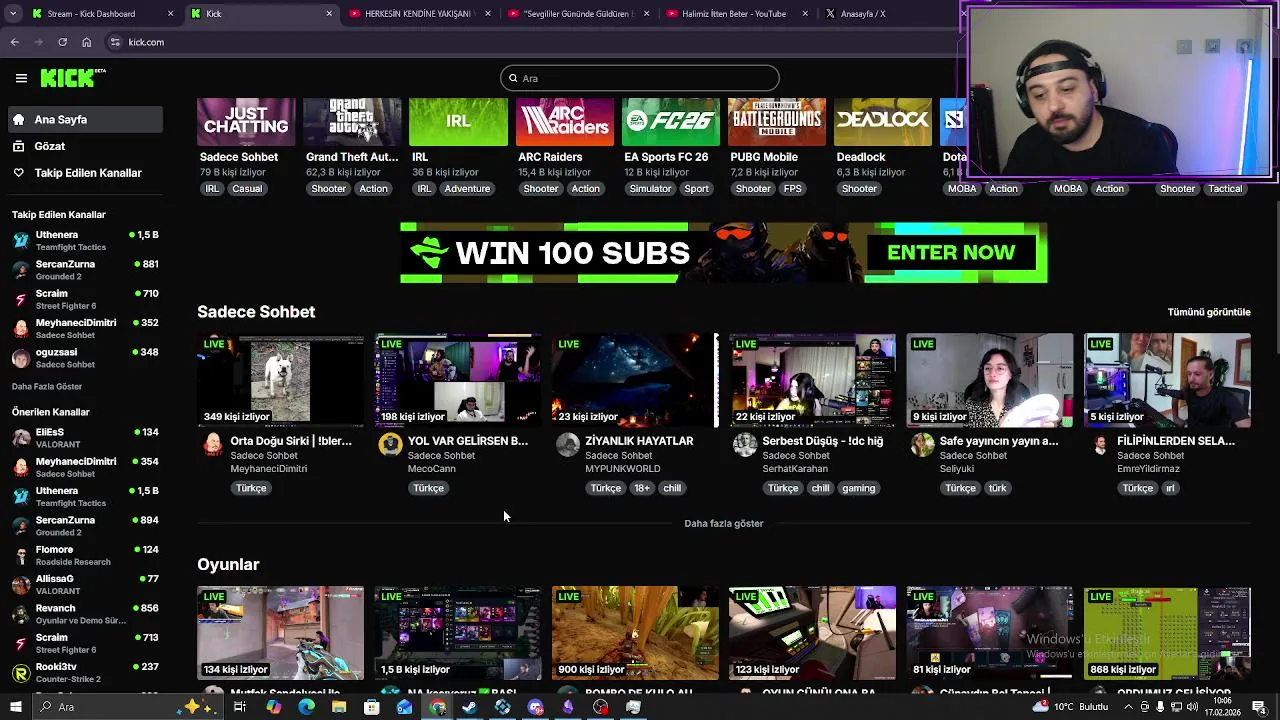Click the Kick search field
This screenshot has width=1280, height=720.
click(x=640, y=78)
